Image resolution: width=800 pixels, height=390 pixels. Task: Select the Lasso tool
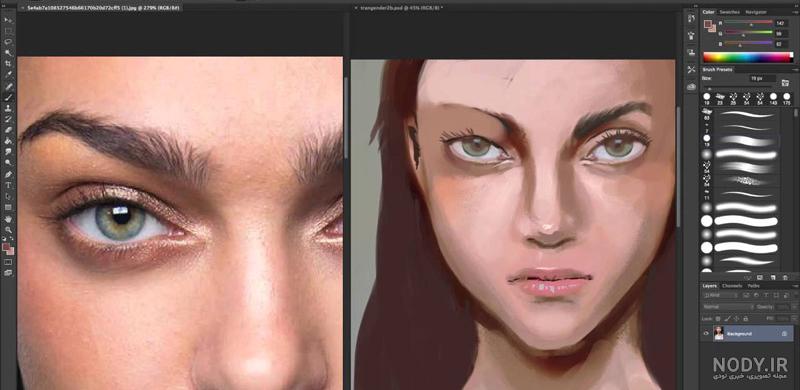click(8, 42)
